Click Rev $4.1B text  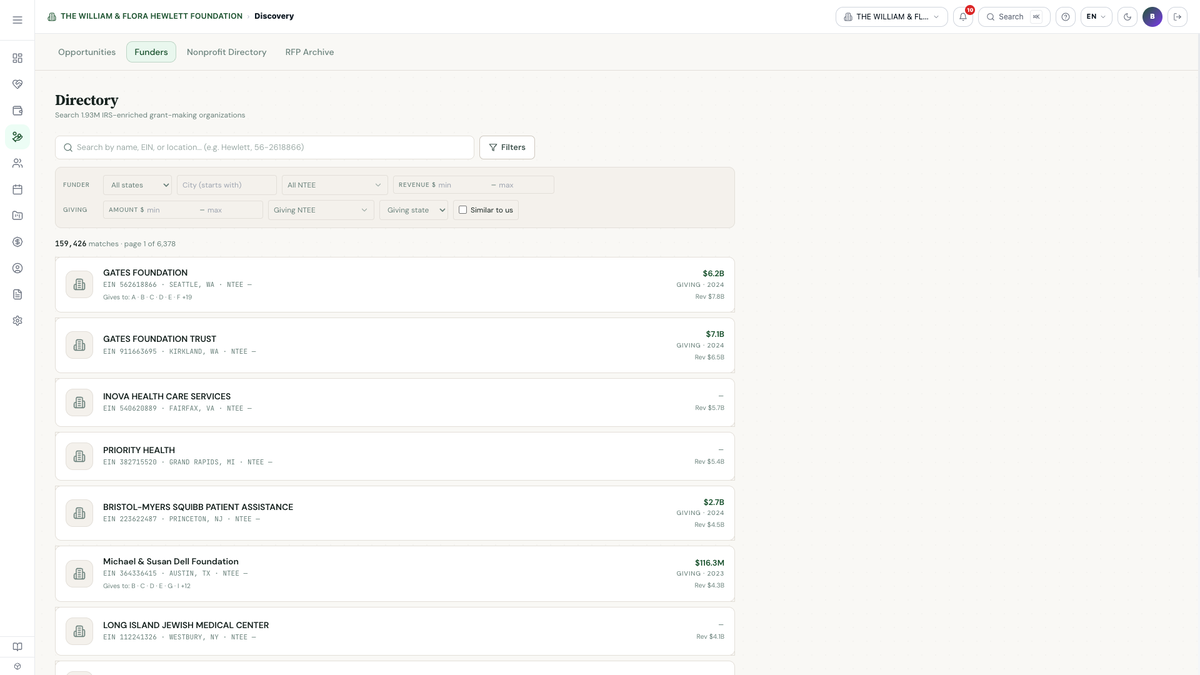click(710, 637)
